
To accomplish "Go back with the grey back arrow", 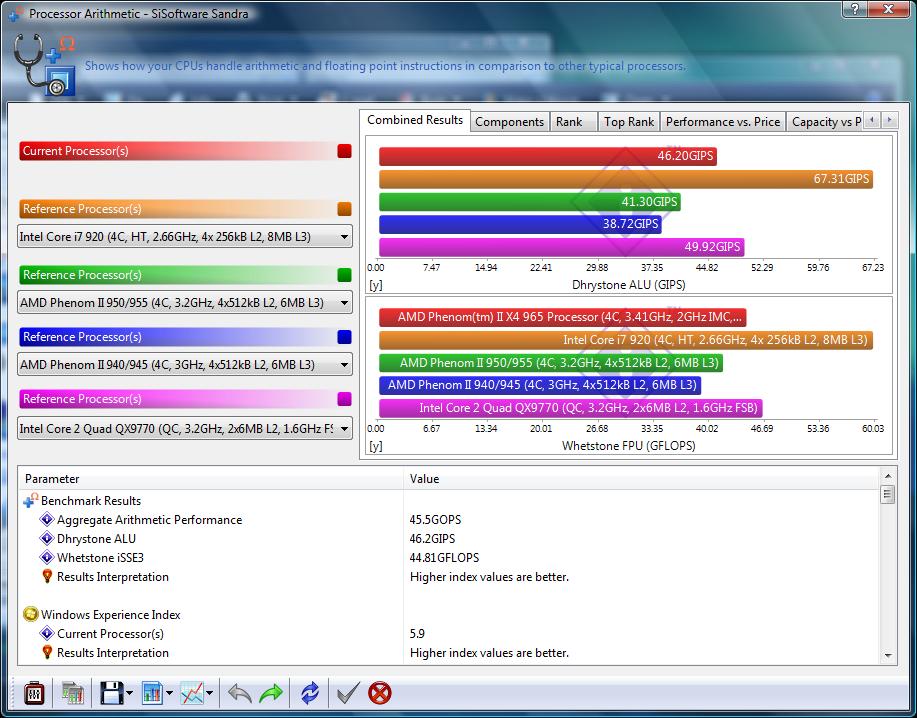I will tap(239, 693).
